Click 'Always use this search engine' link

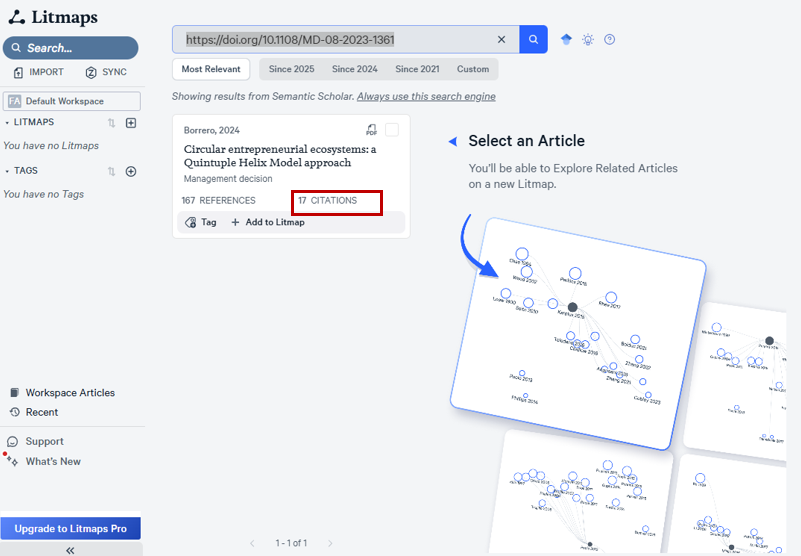click(x=426, y=97)
